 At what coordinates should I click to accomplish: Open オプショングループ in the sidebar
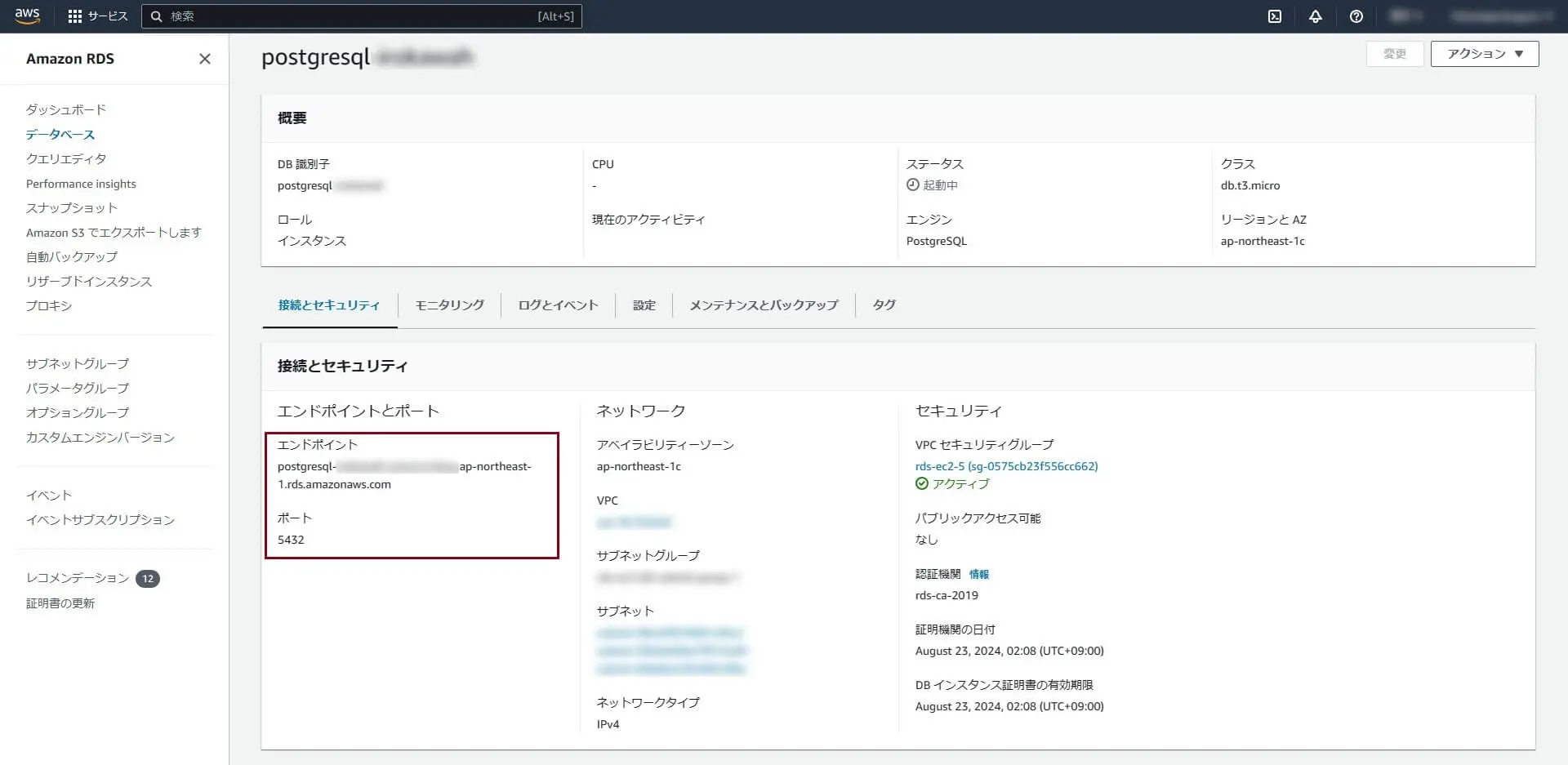point(78,412)
